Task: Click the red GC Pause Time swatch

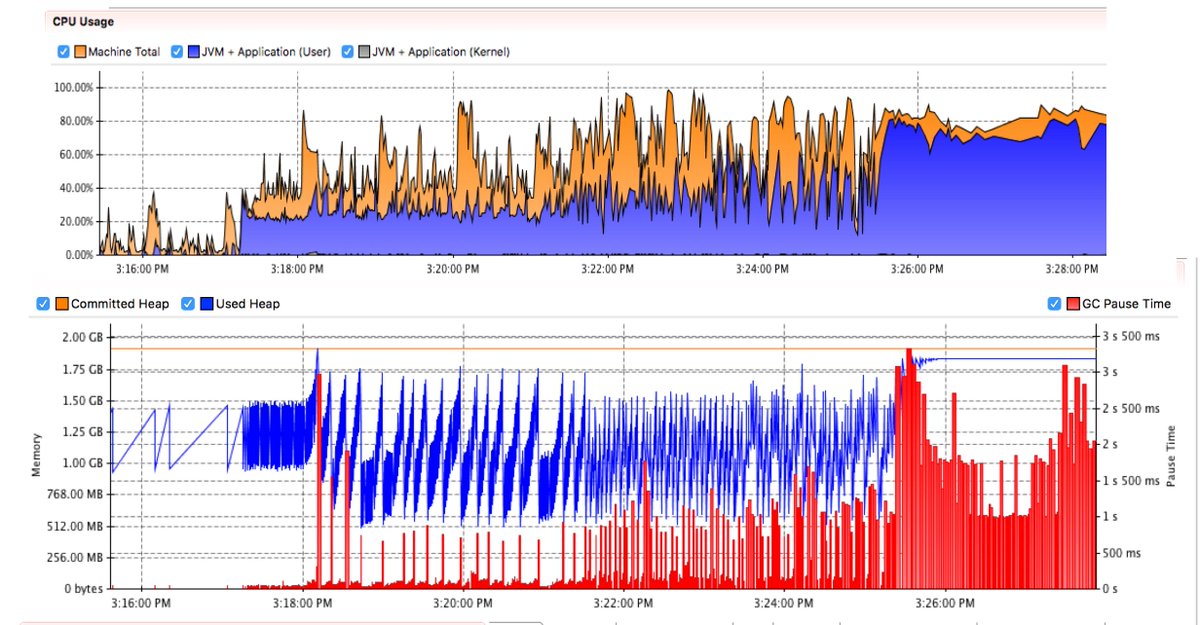Action: 1073,303
